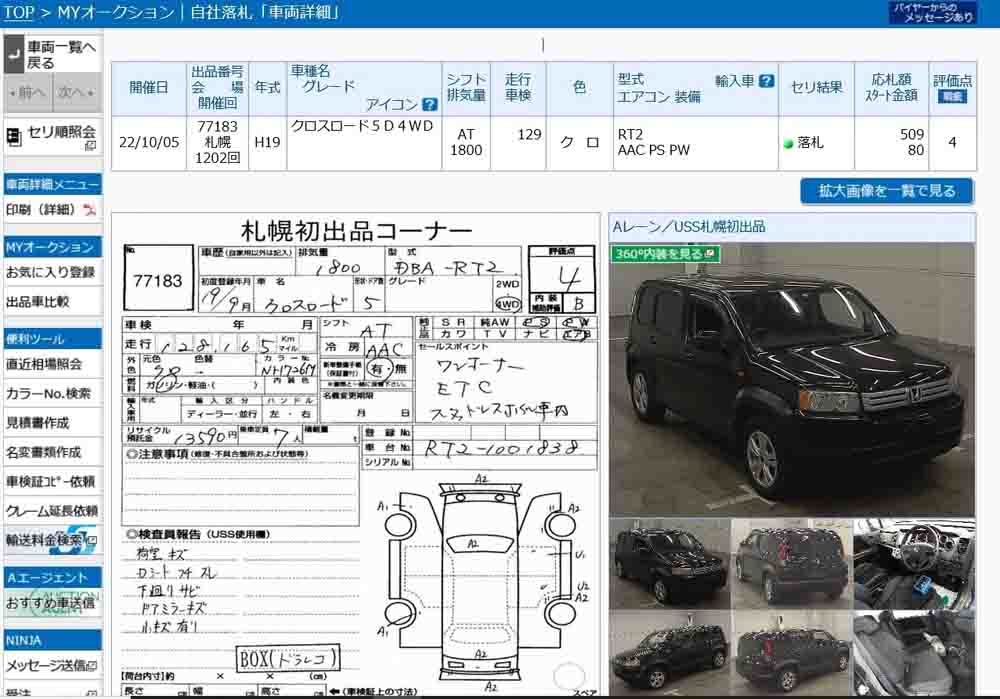Click the popup icon beside 輸送料金検索
The width and height of the screenshot is (1000, 699).
coord(91,541)
